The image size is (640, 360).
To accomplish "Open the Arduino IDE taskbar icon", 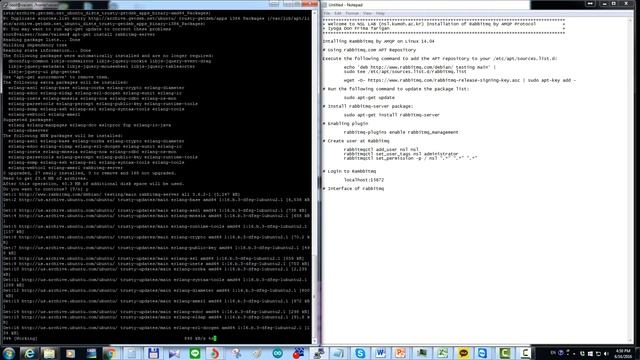I will 278,353.
